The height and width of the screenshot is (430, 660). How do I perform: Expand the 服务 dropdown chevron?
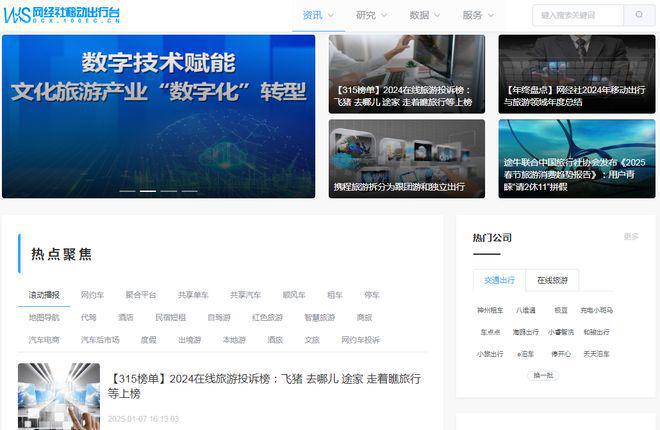pos(490,15)
